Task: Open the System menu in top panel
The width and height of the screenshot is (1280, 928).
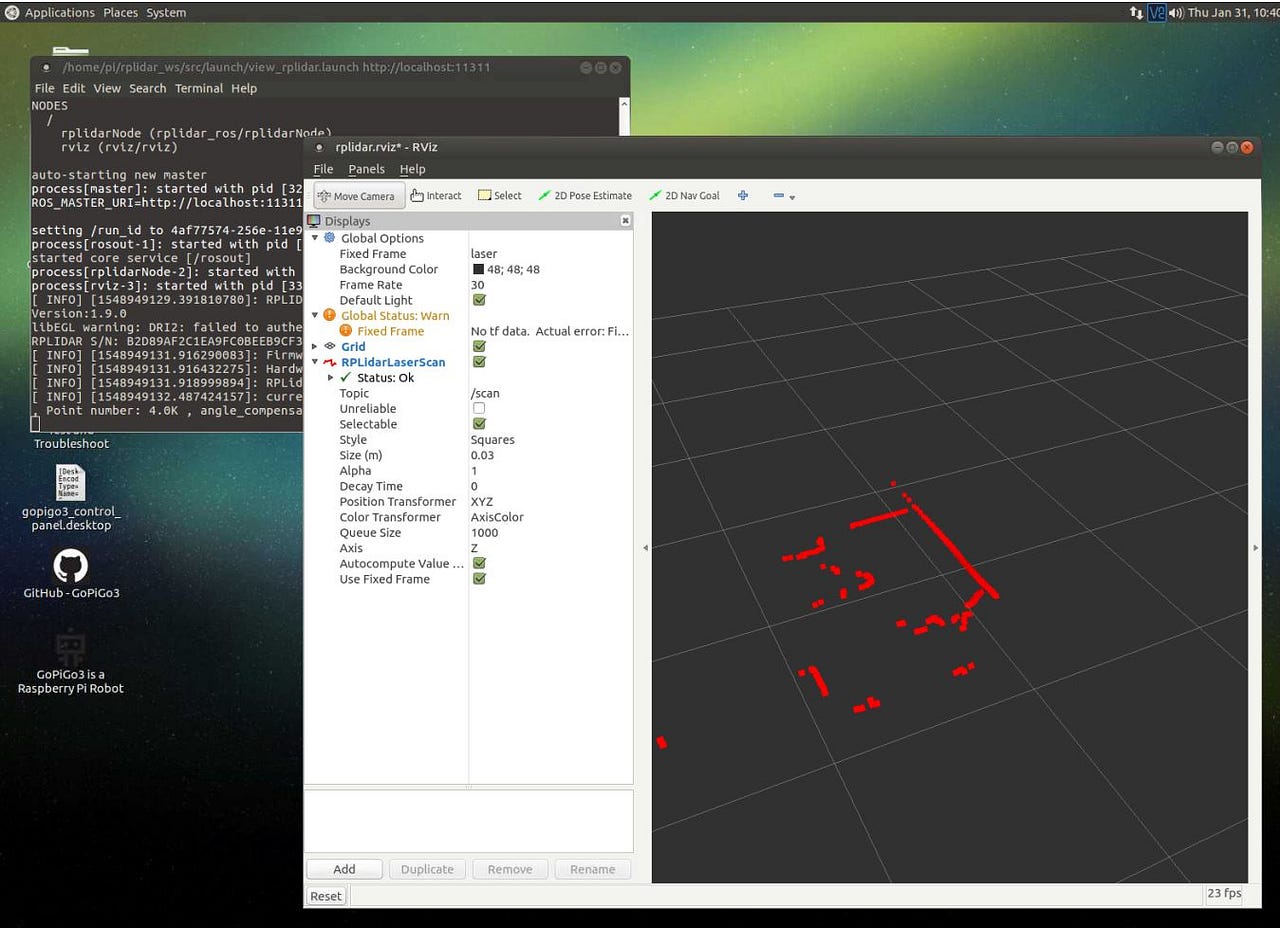Action: pyautogui.click(x=166, y=12)
